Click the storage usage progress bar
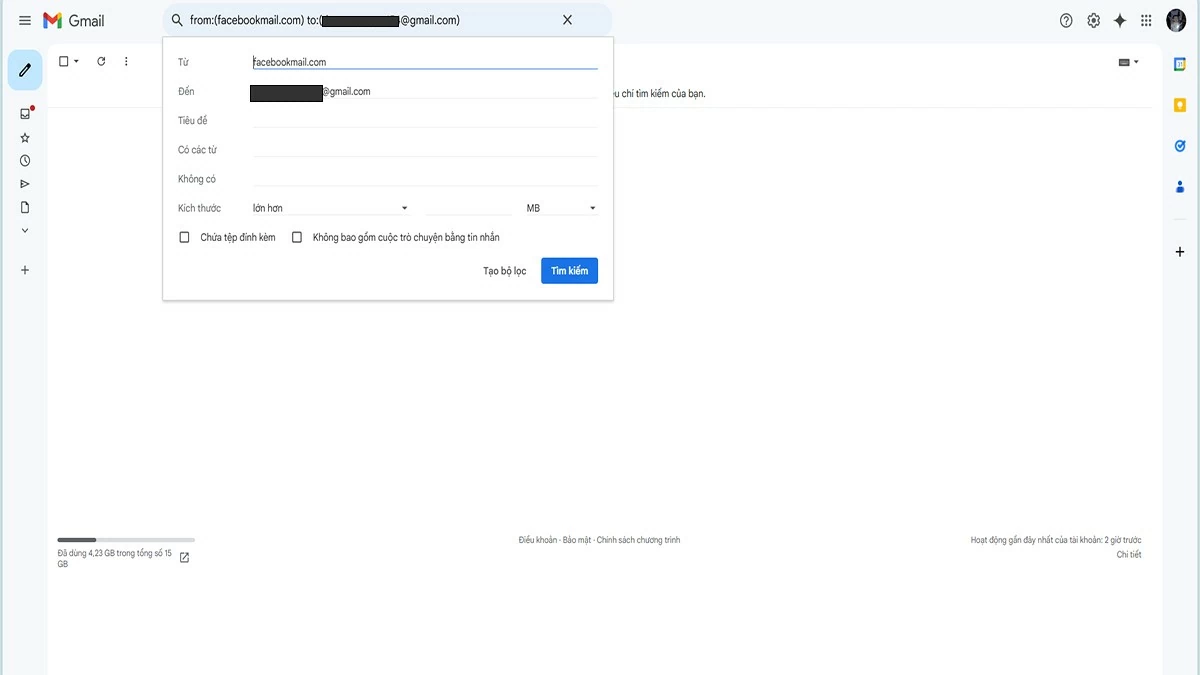 [125, 539]
